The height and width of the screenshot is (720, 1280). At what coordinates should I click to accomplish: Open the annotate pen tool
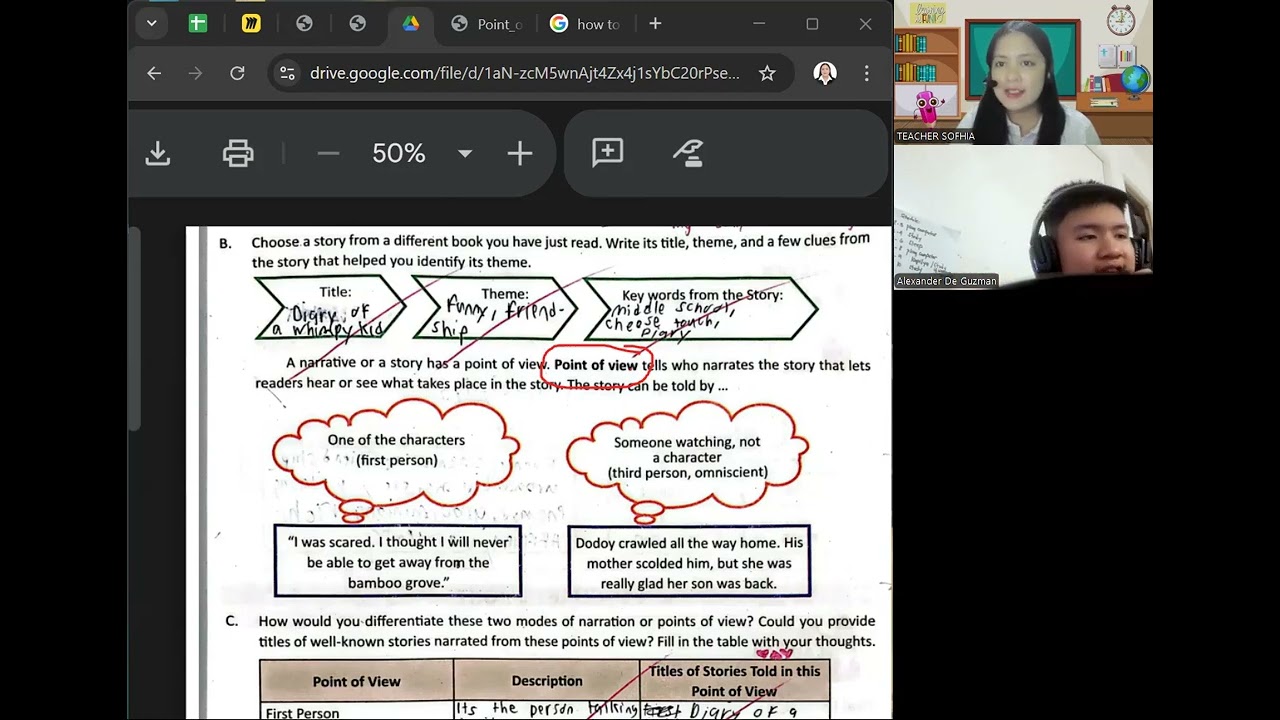688,153
